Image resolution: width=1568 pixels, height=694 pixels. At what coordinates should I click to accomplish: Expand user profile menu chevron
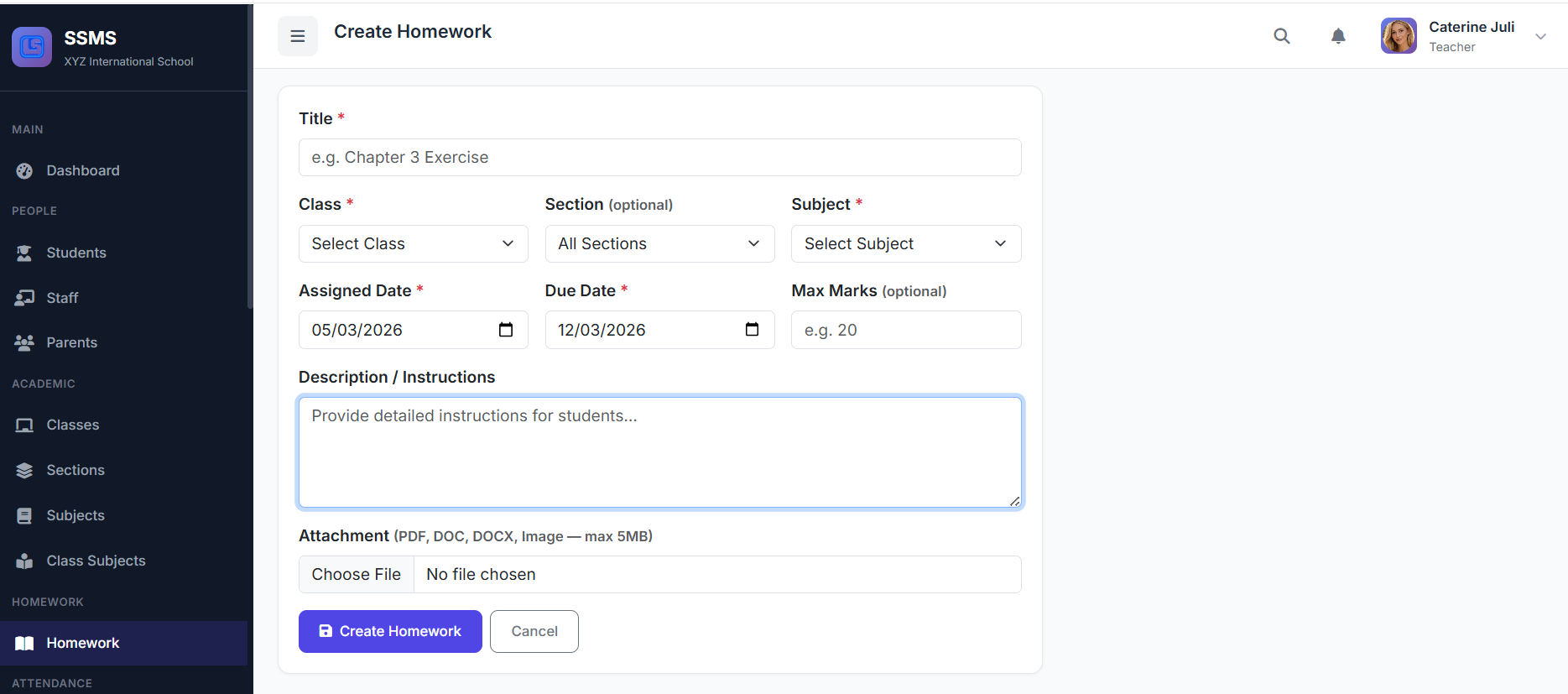tap(1540, 36)
